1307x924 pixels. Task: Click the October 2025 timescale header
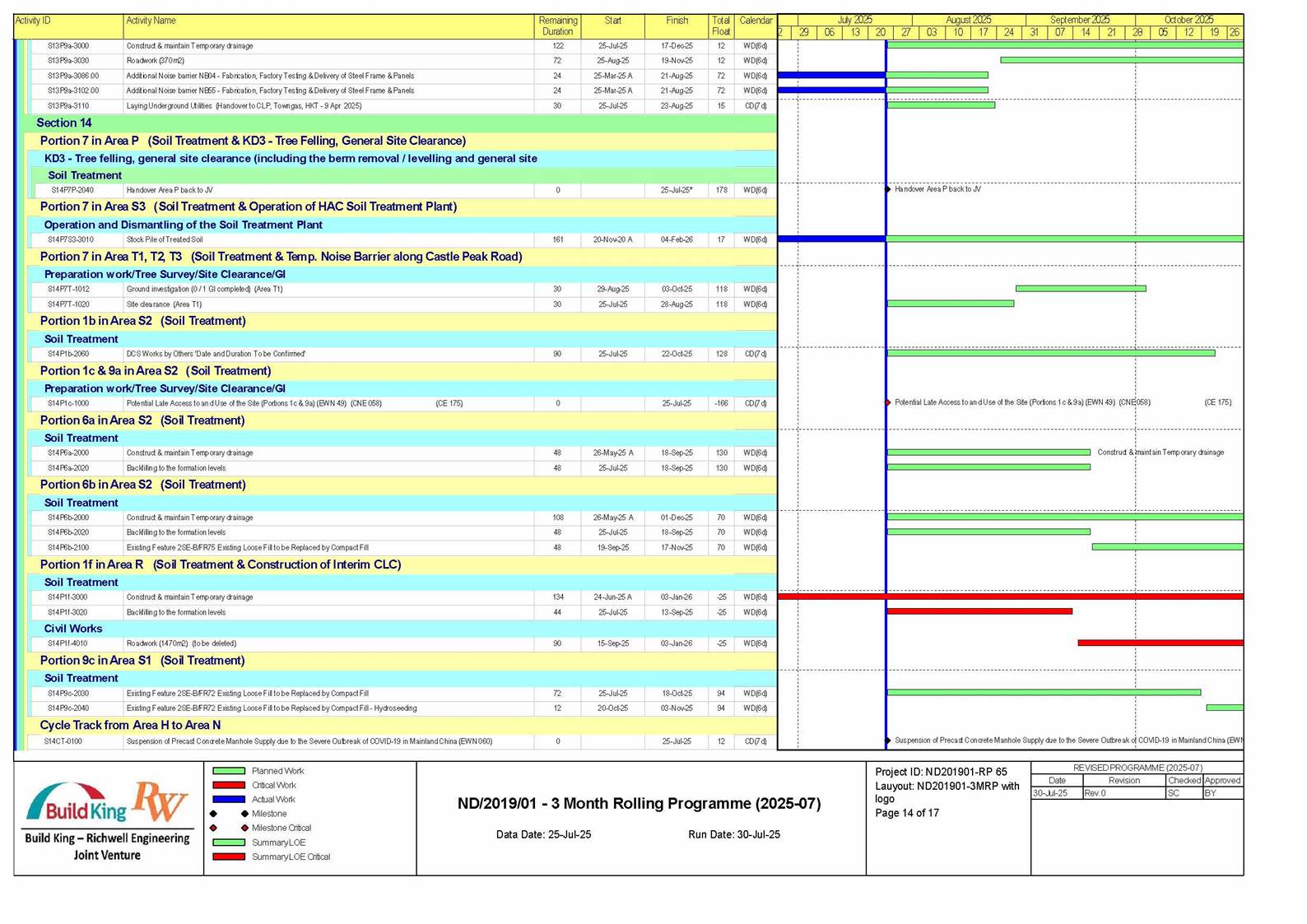(1189, 20)
